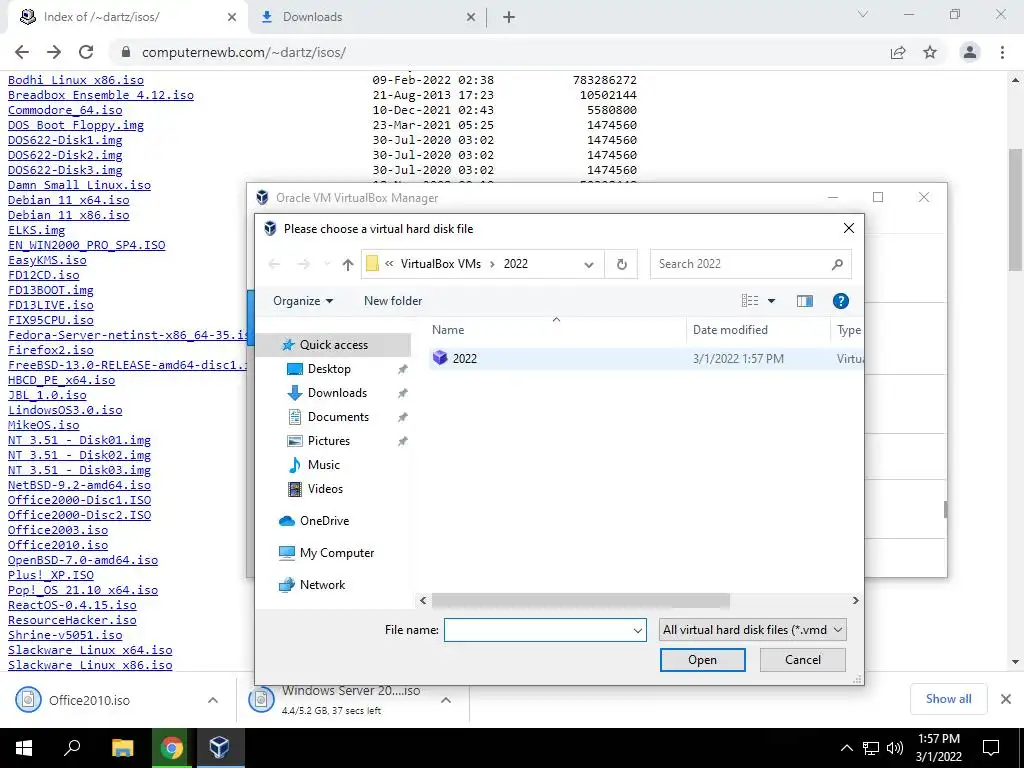Screen dimensions: 1024x768
Task: Open Videos in navigation pane
Action: 325,489
